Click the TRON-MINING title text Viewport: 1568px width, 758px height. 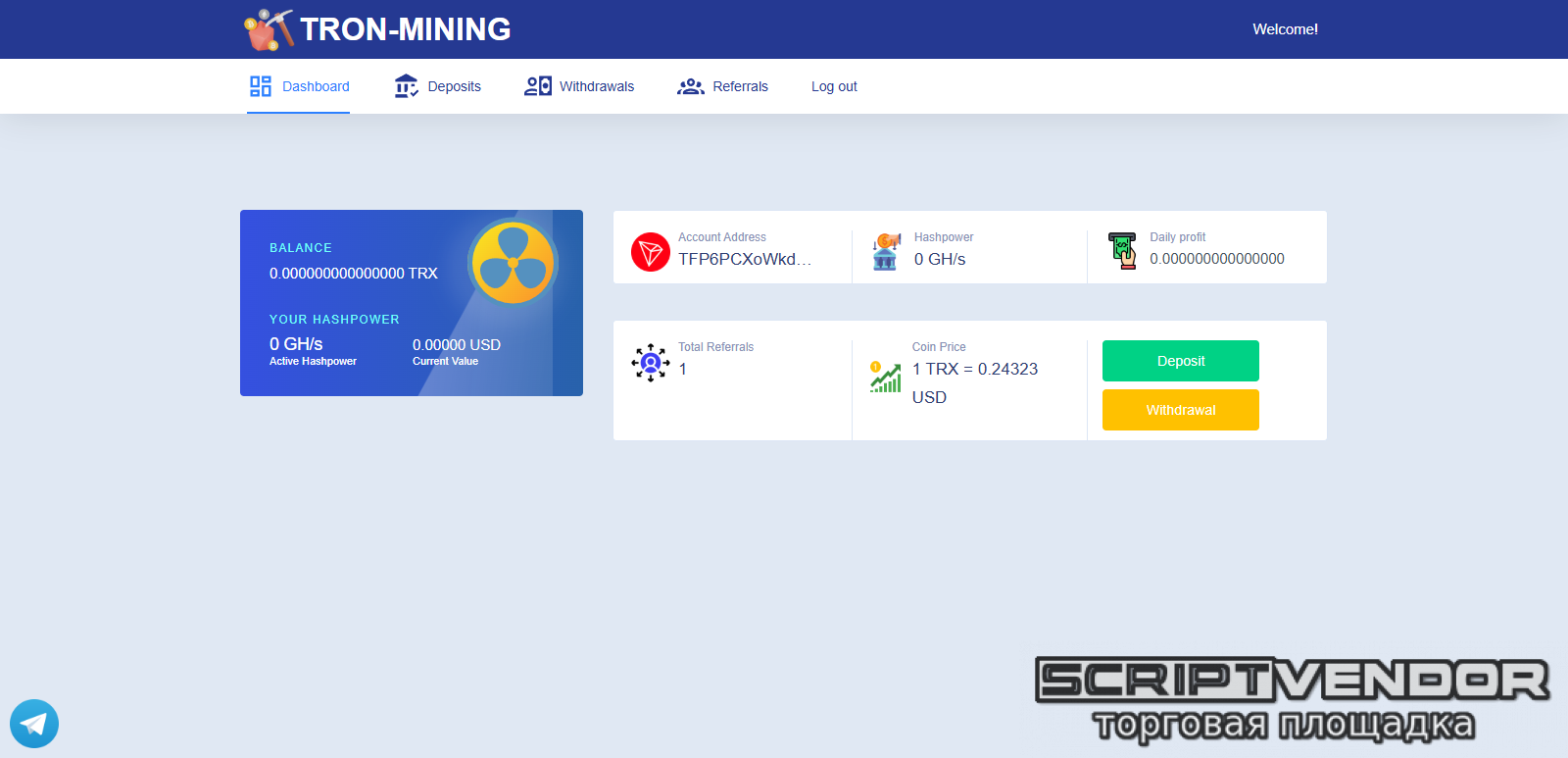[x=405, y=29]
